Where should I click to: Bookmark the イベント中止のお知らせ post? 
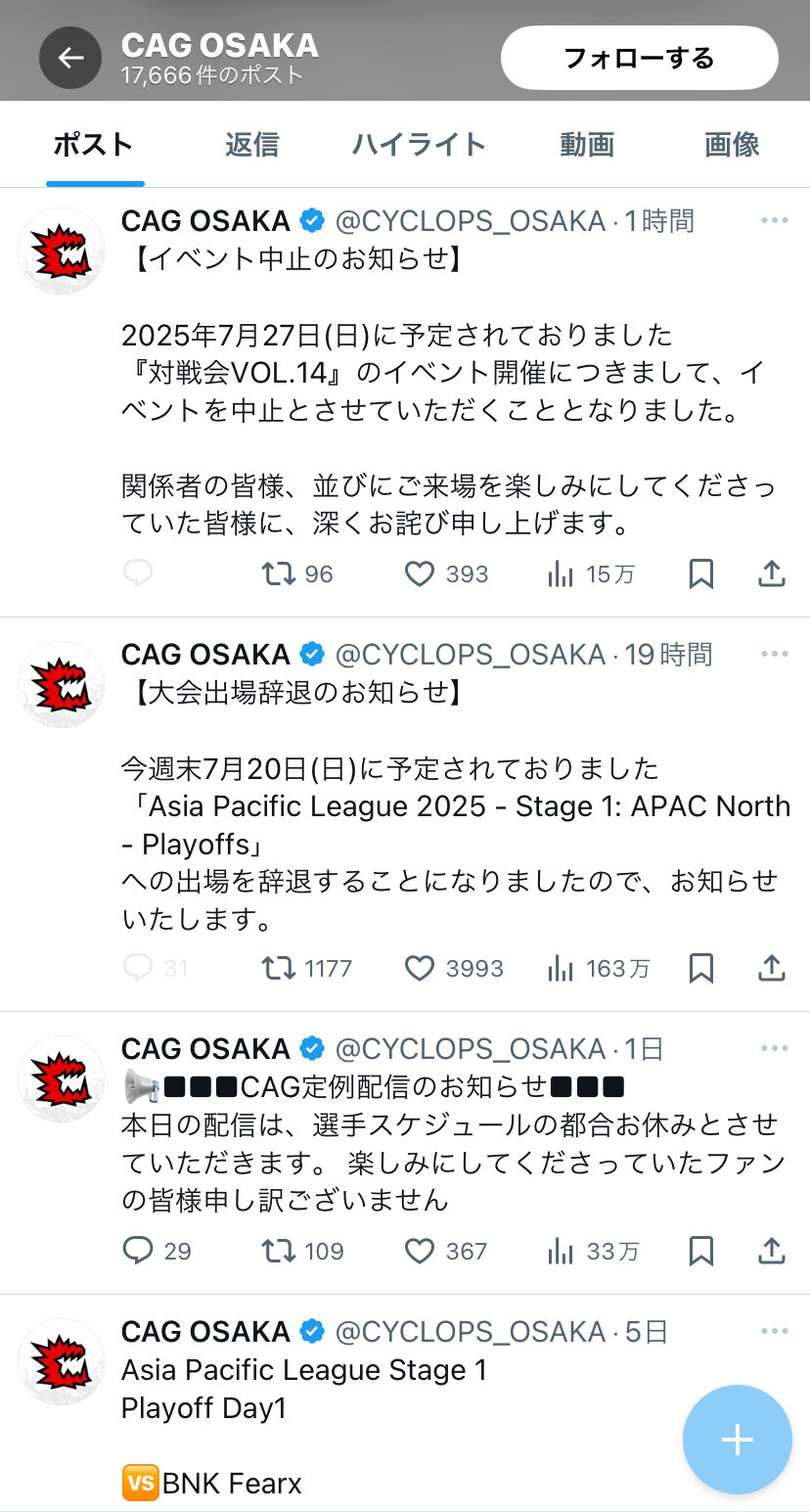coord(700,573)
